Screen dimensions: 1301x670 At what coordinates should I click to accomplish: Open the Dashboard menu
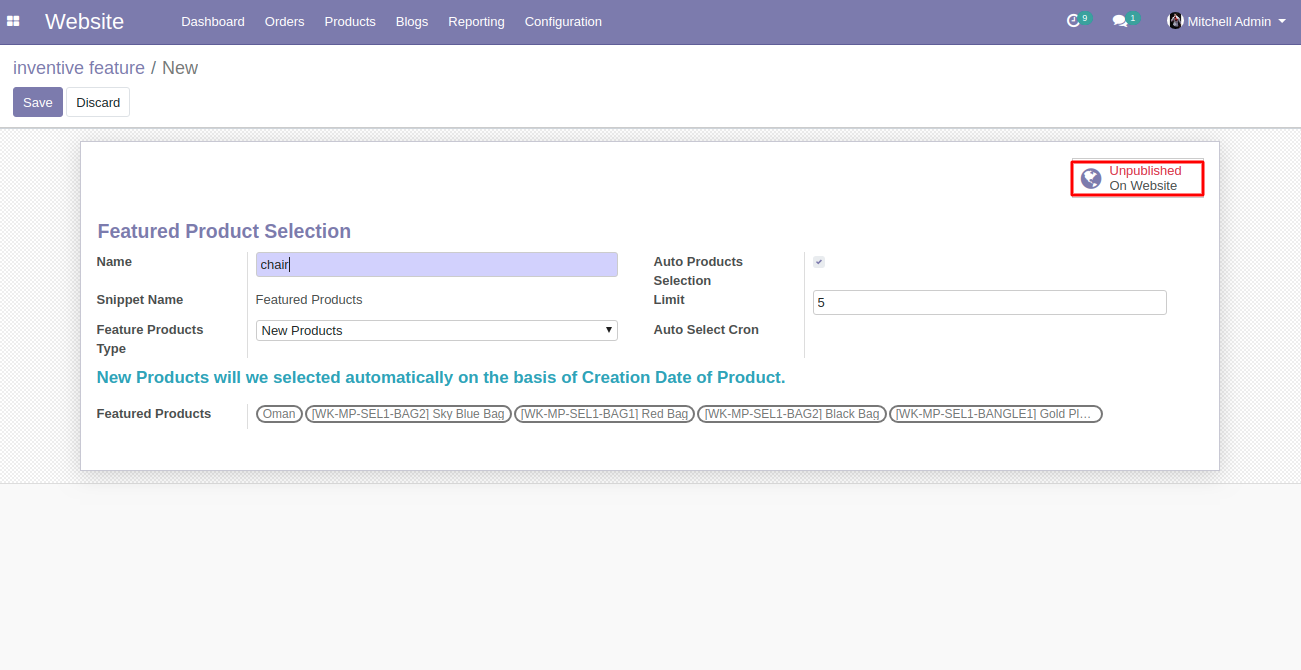[x=212, y=21]
